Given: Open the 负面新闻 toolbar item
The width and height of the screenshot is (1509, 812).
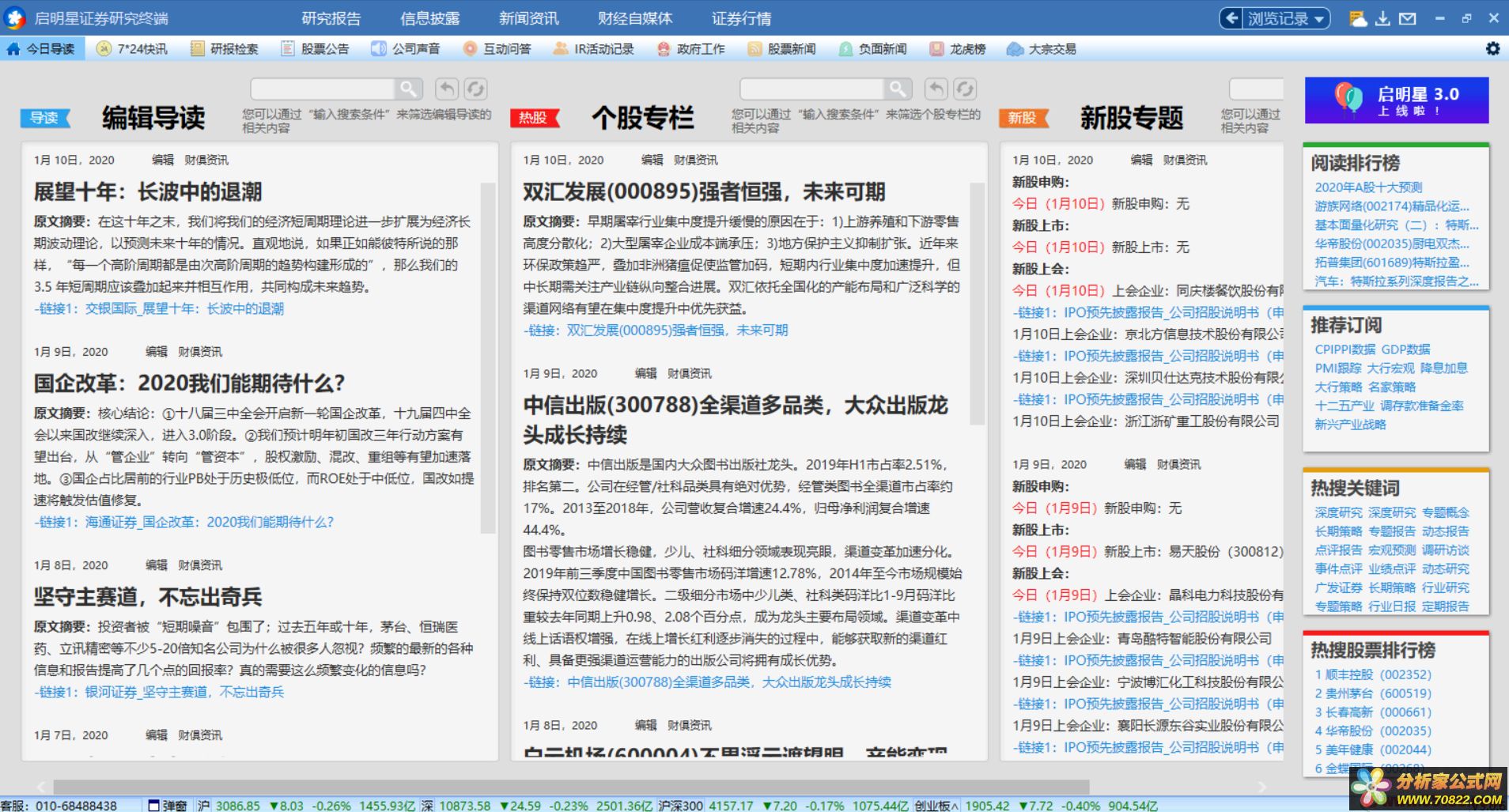Looking at the screenshot, I should point(873,49).
